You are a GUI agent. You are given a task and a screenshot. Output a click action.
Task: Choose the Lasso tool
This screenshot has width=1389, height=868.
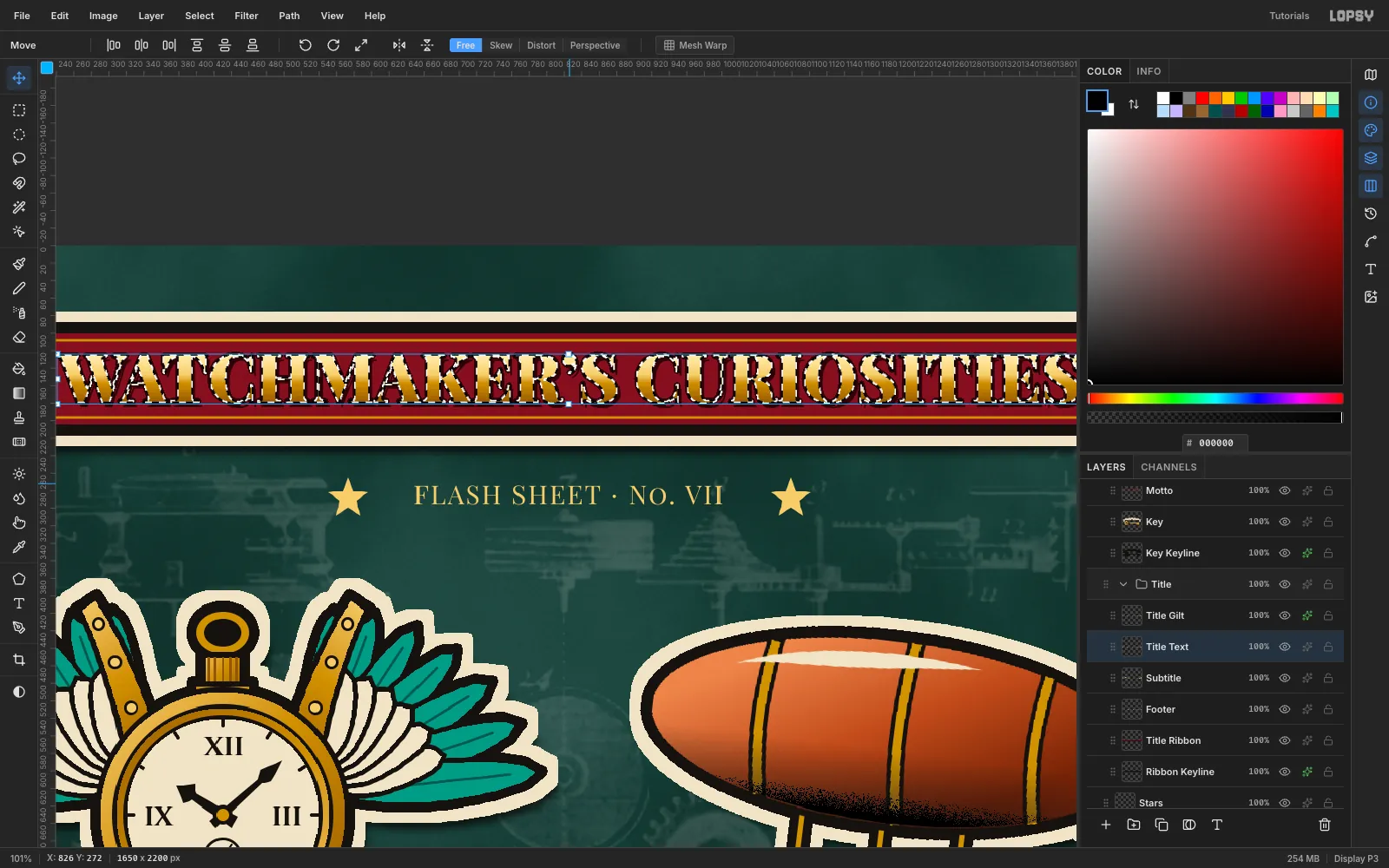click(19, 159)
